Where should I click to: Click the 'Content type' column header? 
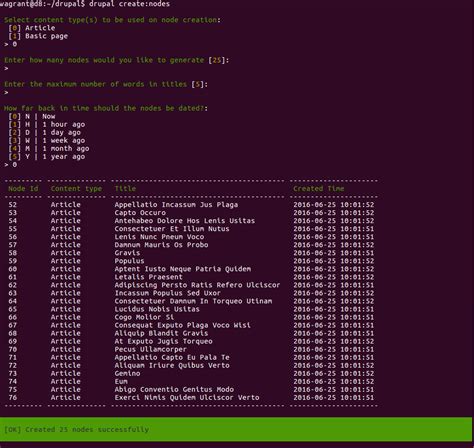tap(76, 189)
